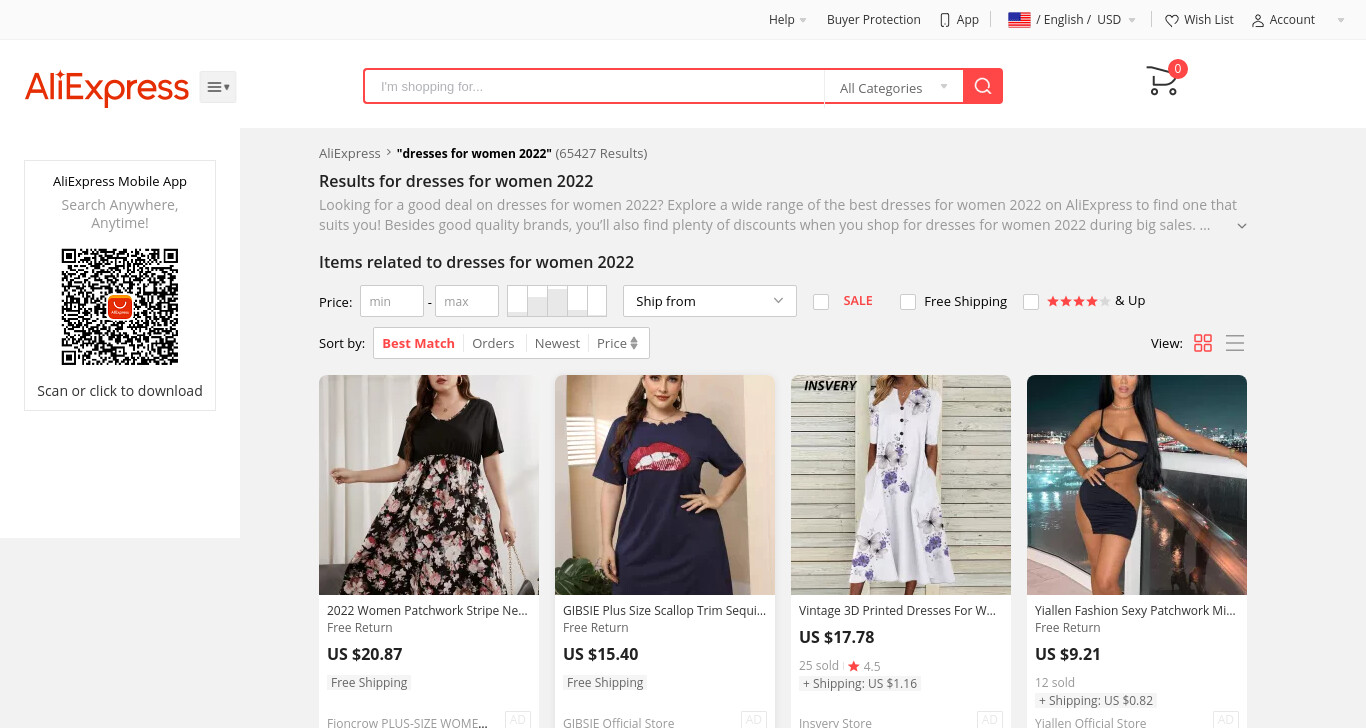Viewport: 1366px width, 728px height.
Task: Click the search input field
Action: coord(594,87)
